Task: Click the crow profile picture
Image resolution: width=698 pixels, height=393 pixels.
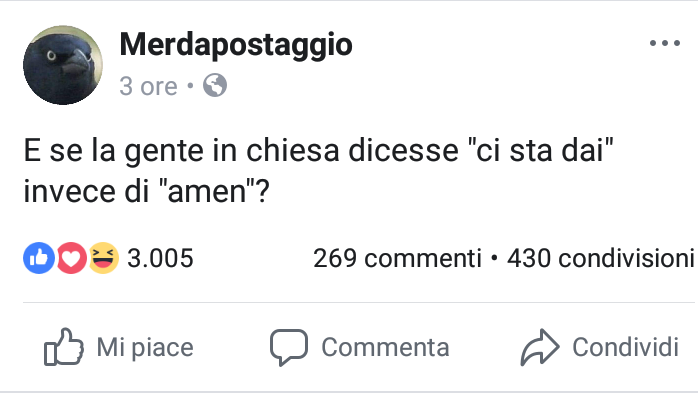Action: [63, 65]
